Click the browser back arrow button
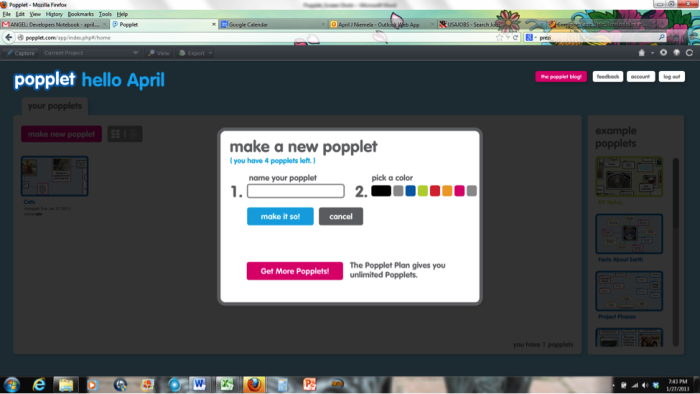Image resolution: width=700 pixels, height=394 pixels. point(8,38)
